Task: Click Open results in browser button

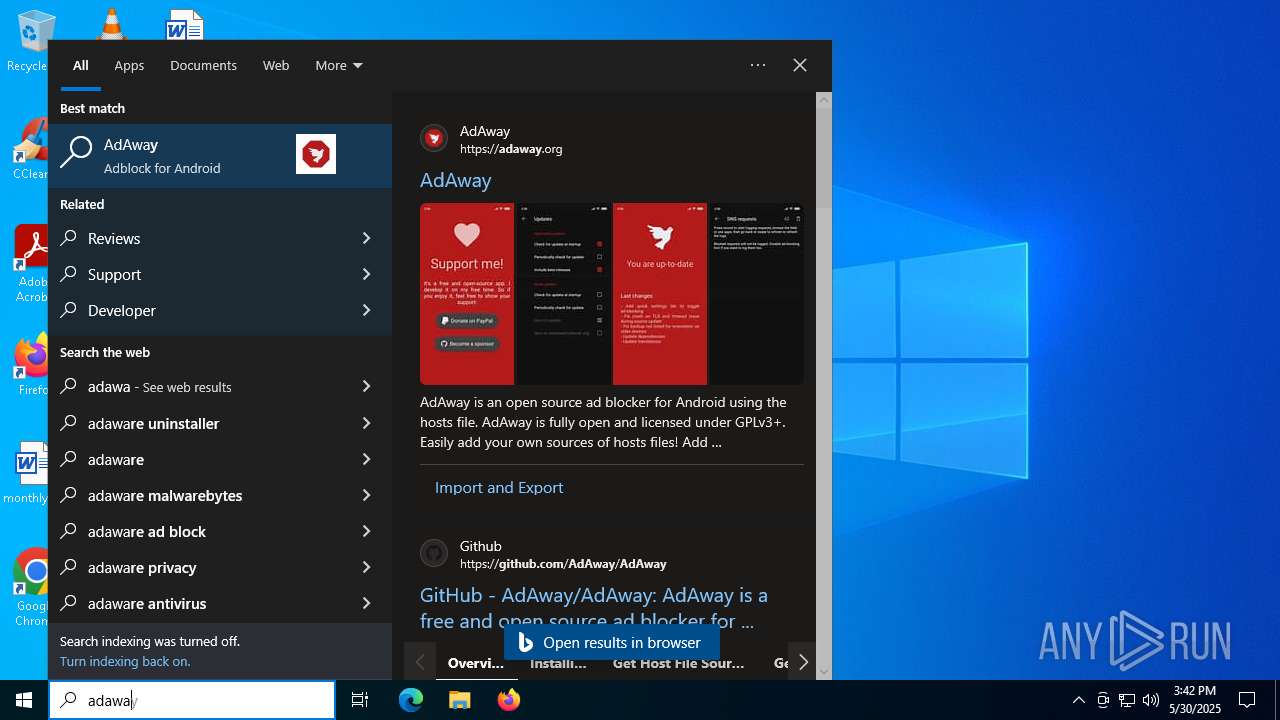Action: pyautogui.click(x=612, y=643)
